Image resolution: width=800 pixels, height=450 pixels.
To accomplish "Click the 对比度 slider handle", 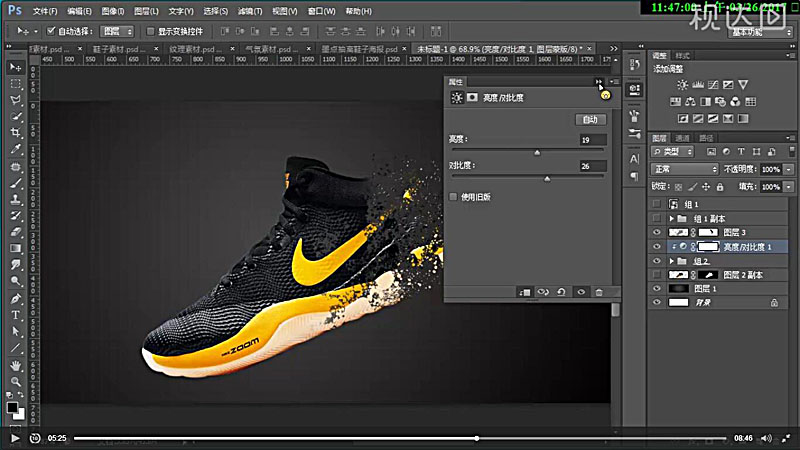I will tap(547, 179).
